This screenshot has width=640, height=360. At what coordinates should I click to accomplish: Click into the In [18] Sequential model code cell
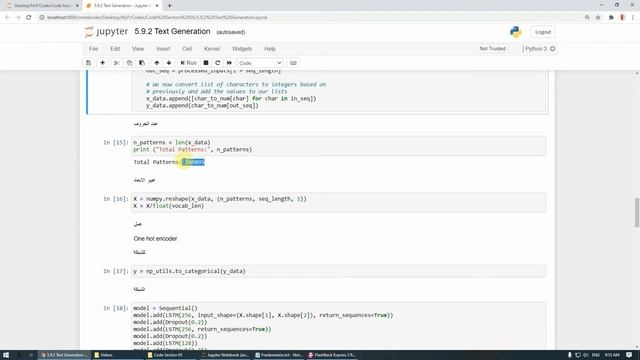pos(338,327)
